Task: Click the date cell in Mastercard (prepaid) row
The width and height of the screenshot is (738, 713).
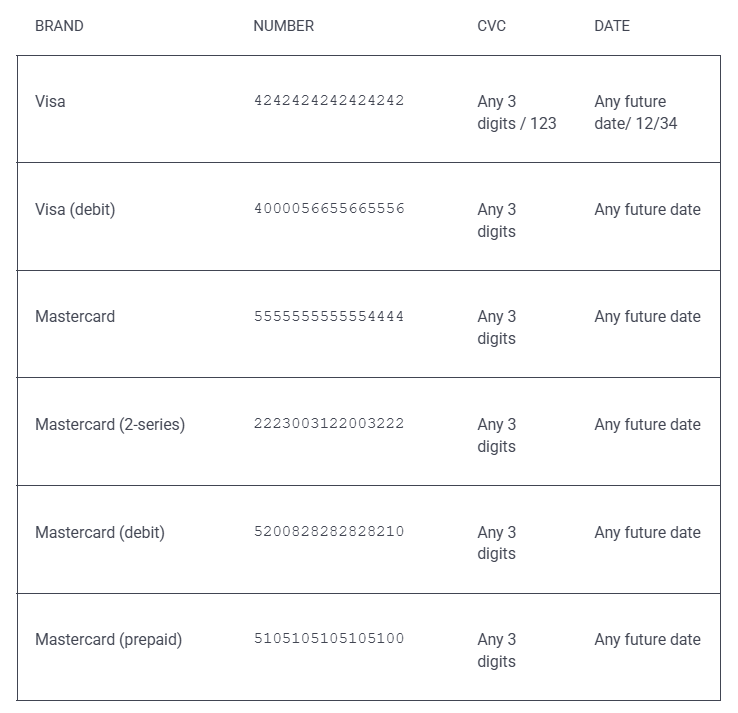Action: pos(647,639)
